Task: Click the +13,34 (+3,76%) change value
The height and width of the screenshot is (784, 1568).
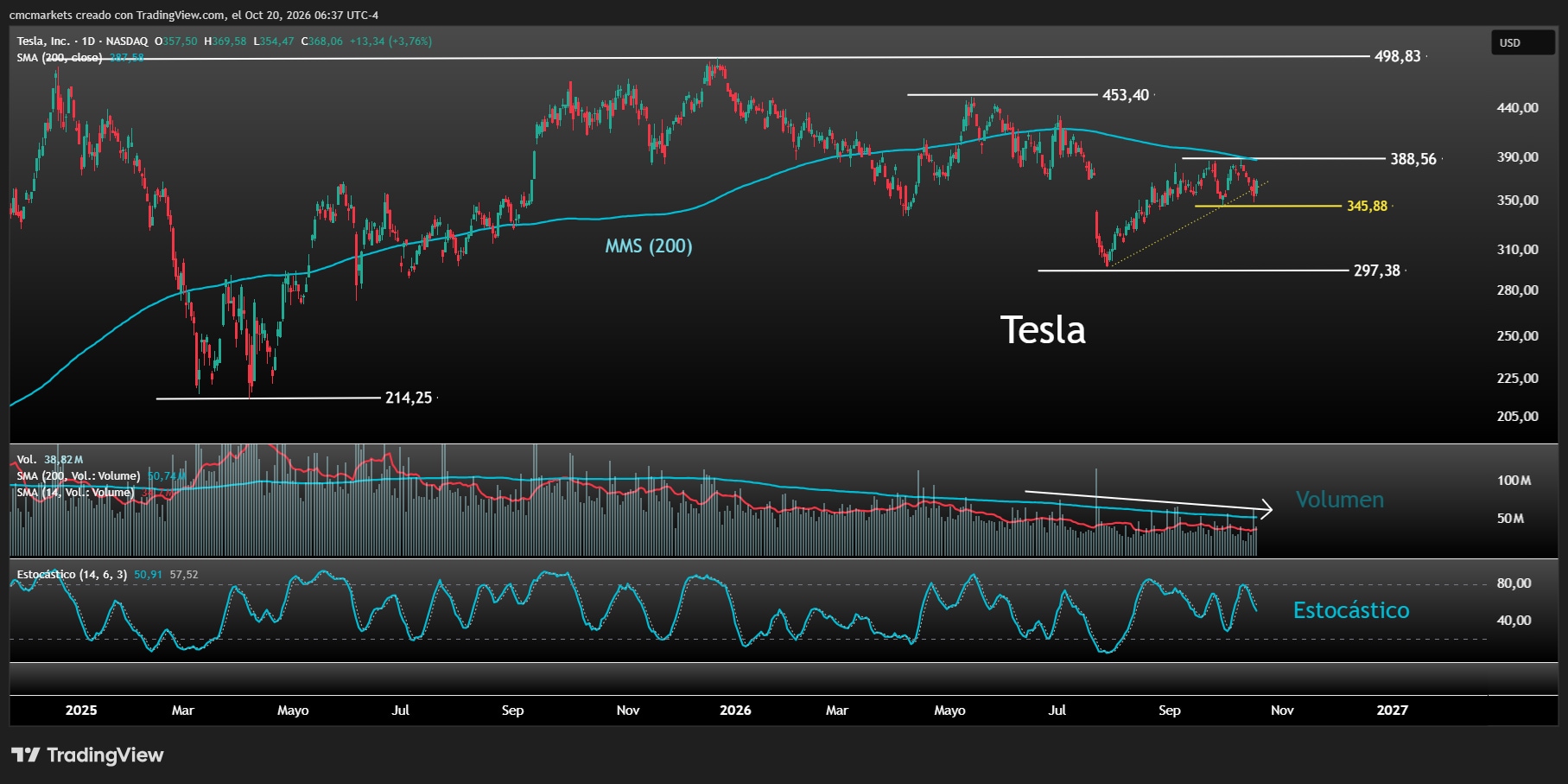Action: click(390, 41)
